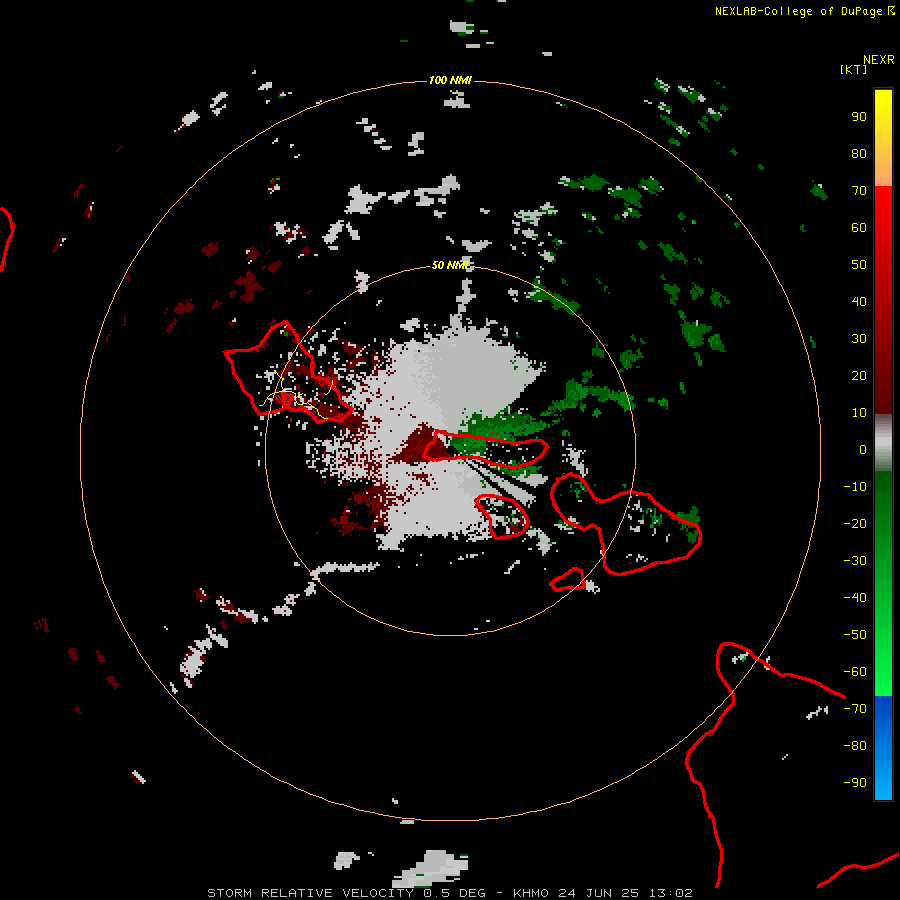The height and width of the screenshot is (900, 900).
Task: Click the 50 NMI range ring label
Action: [450, 265]
